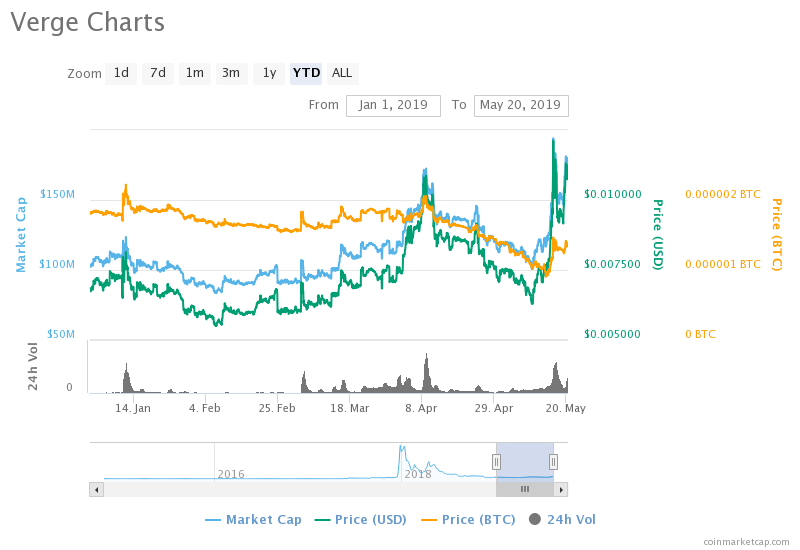Click the scrollbar left arrow
Image resolution: width=800 pixels, height=550 pixels.
pyautogui.click(x=96, y=490)
